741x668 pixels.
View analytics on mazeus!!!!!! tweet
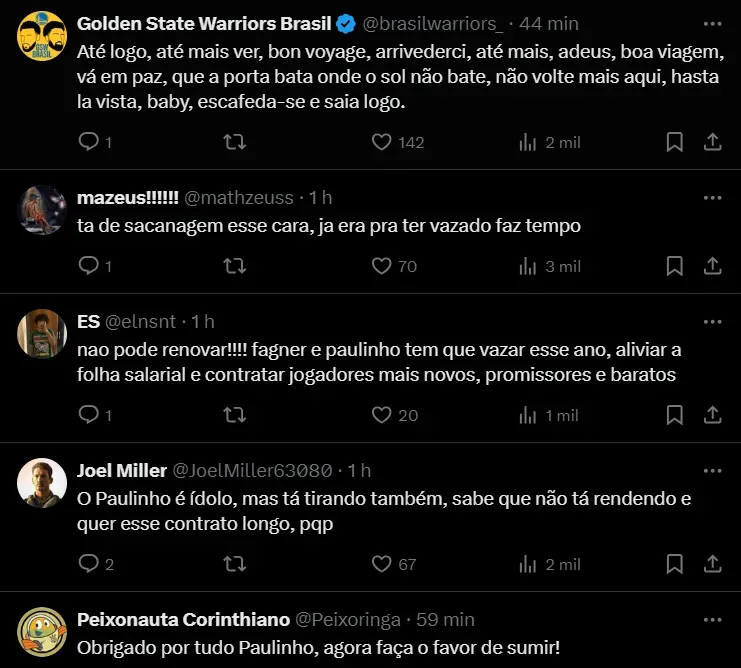tap(528, 266)
